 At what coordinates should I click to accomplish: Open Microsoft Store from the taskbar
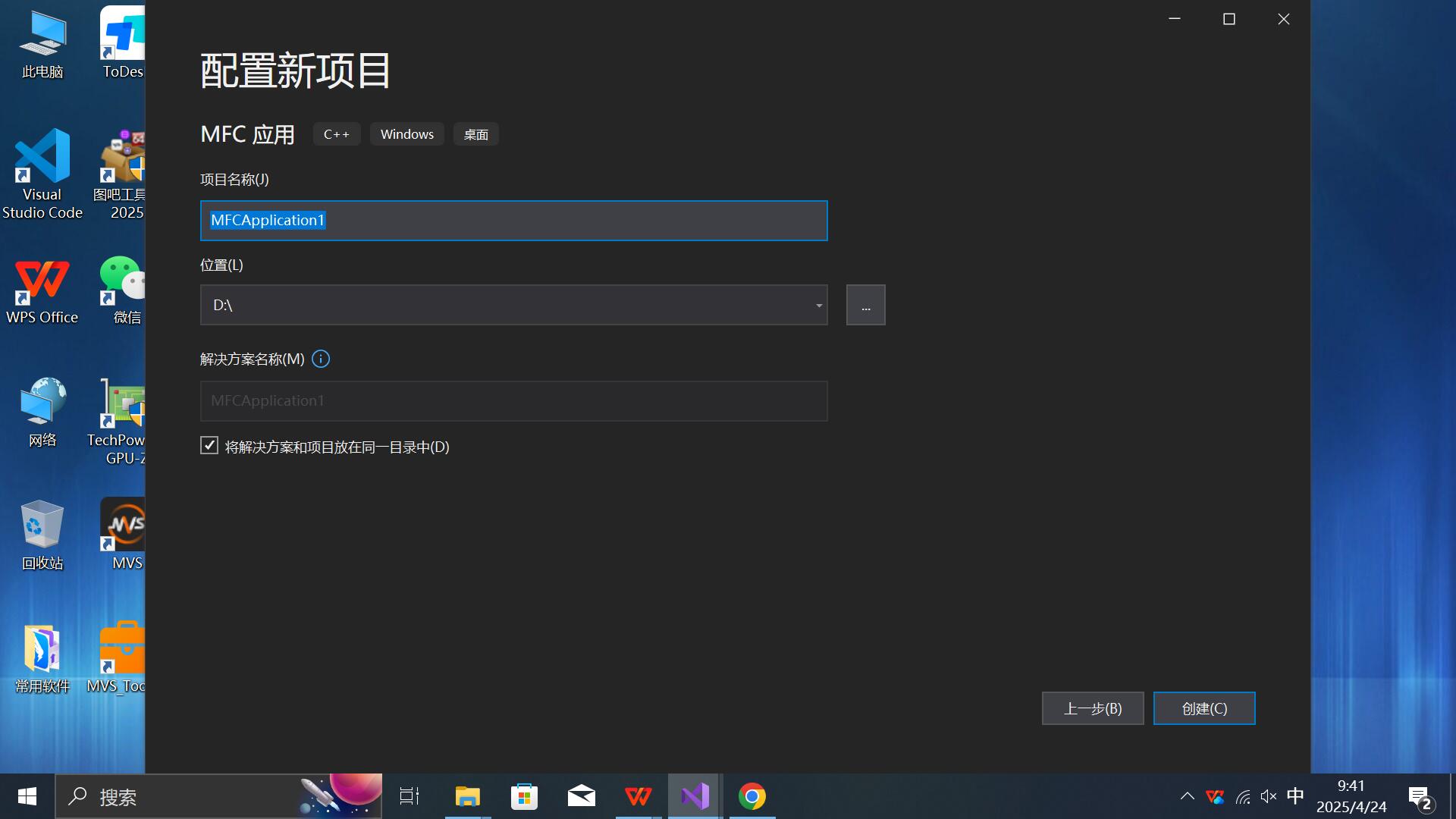point(524,796)
